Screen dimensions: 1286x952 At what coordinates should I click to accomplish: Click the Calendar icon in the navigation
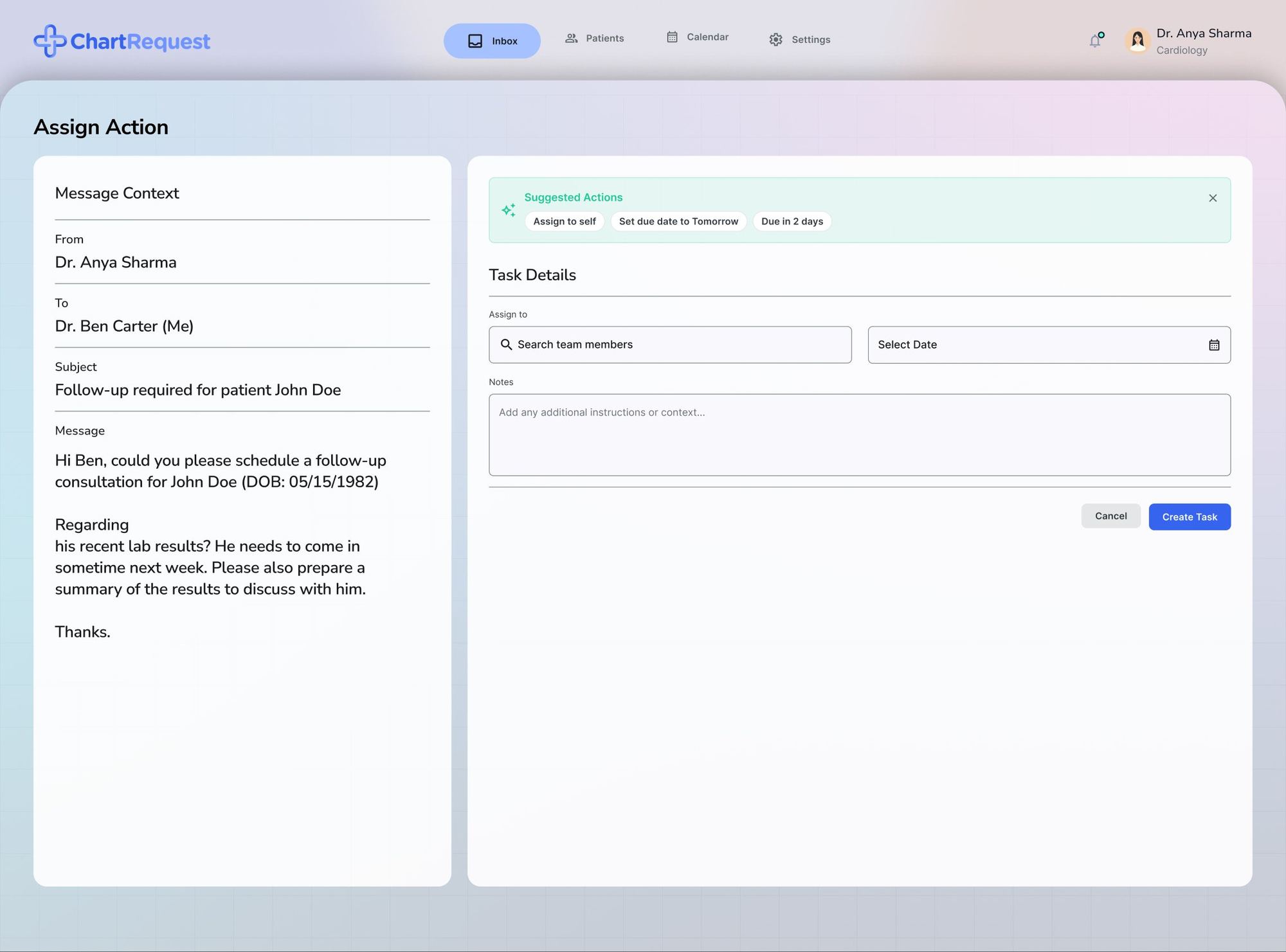pos(672,37)
